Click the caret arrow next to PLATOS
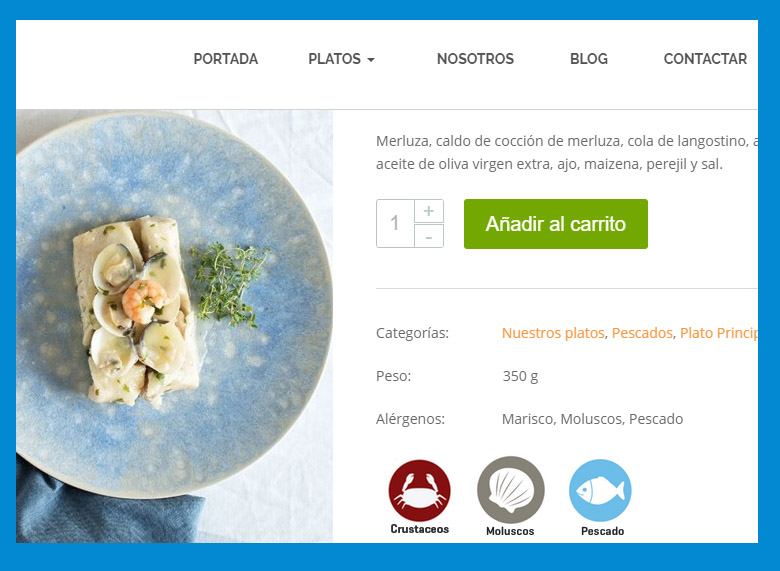The height and width of the screenshot is (571, 780). coord(371,60)
